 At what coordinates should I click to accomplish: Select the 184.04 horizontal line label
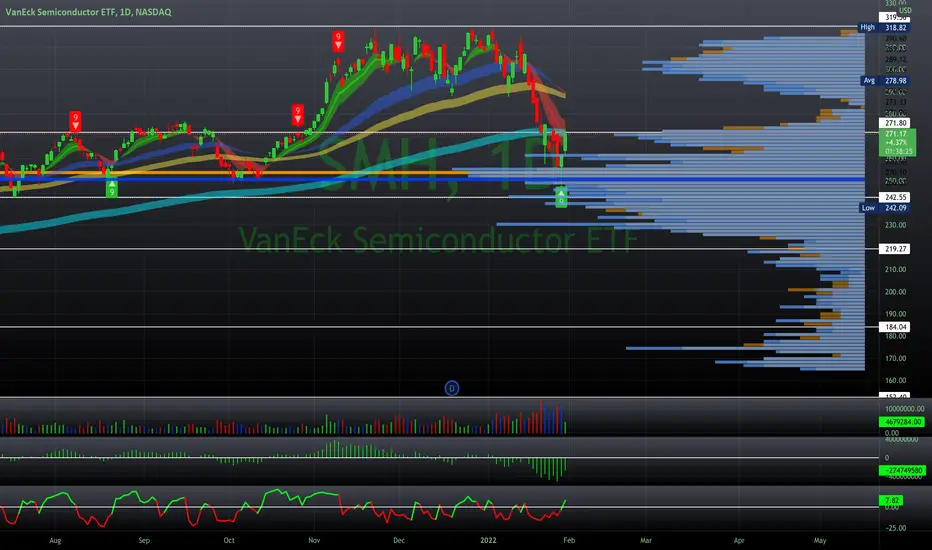click(895, 326)
